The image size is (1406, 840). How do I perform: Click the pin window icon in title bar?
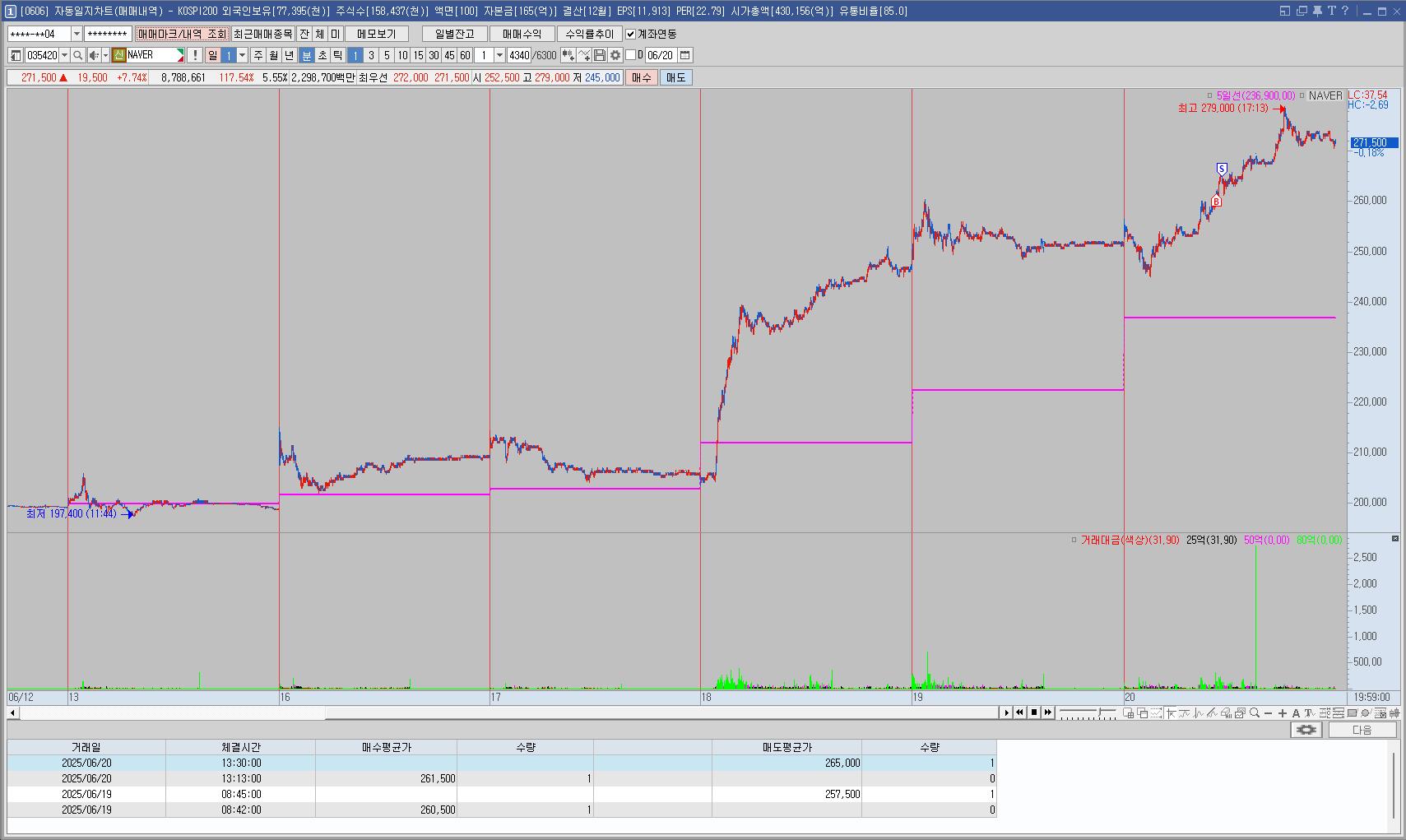pos(1316,11)
